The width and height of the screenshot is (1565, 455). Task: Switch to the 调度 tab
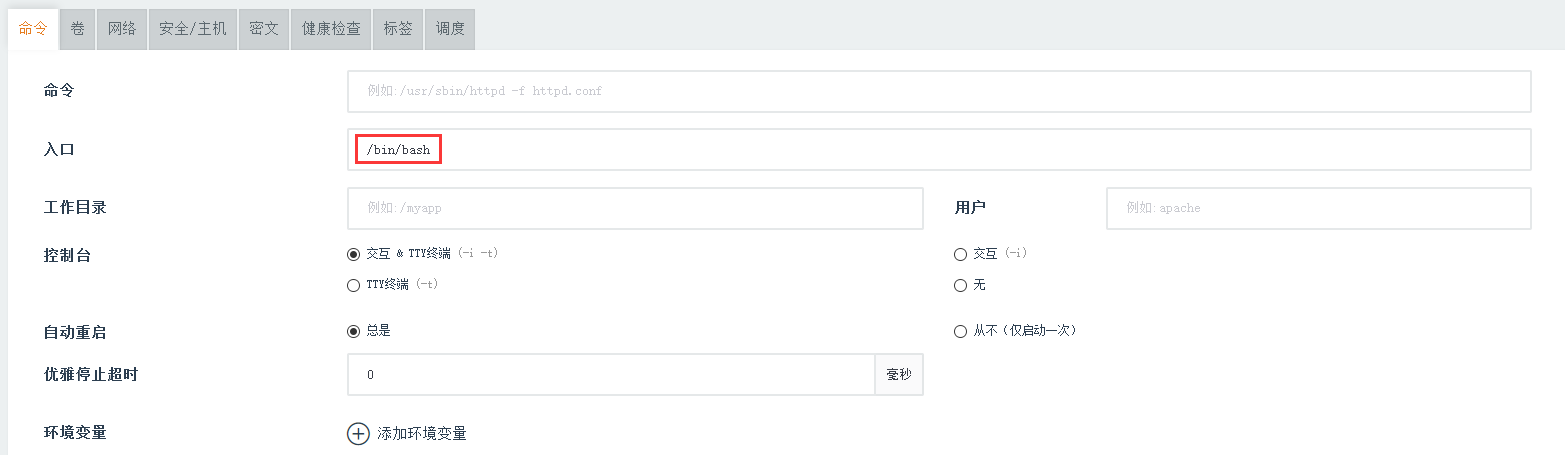pos(450,29)
